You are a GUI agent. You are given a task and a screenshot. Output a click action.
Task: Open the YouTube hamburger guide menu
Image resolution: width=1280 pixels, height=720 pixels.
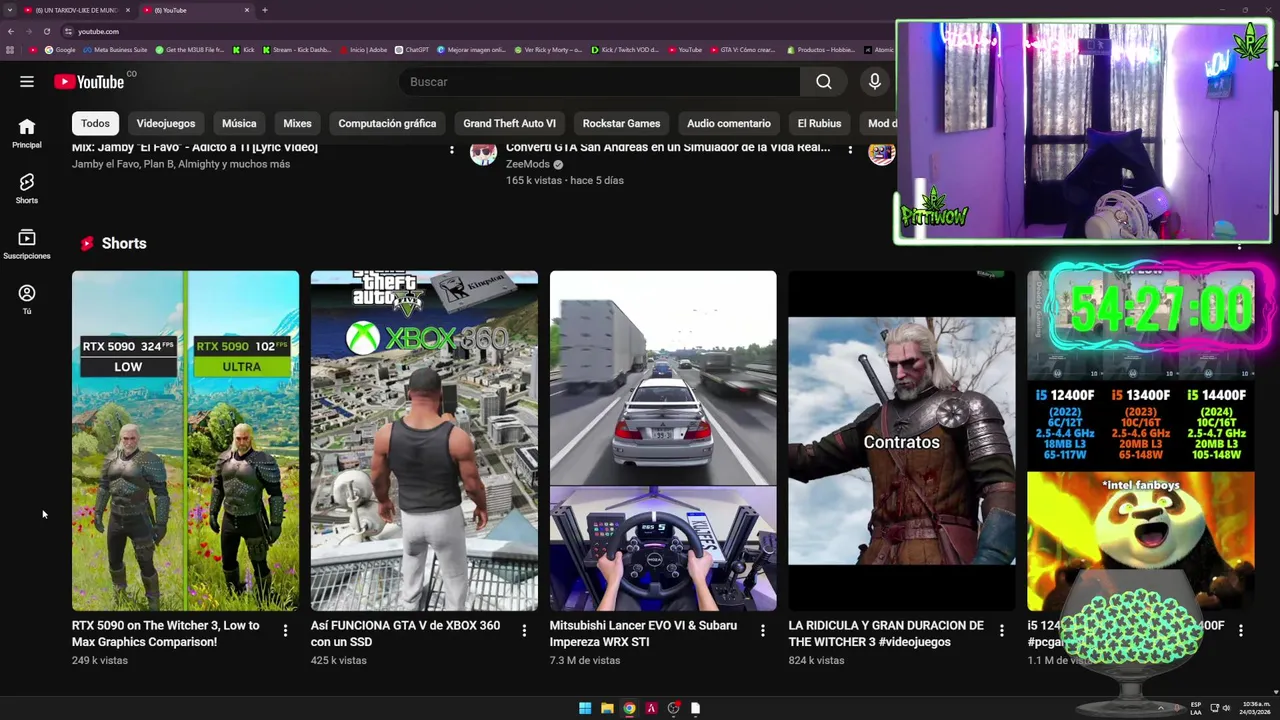(x=27, y=82)
